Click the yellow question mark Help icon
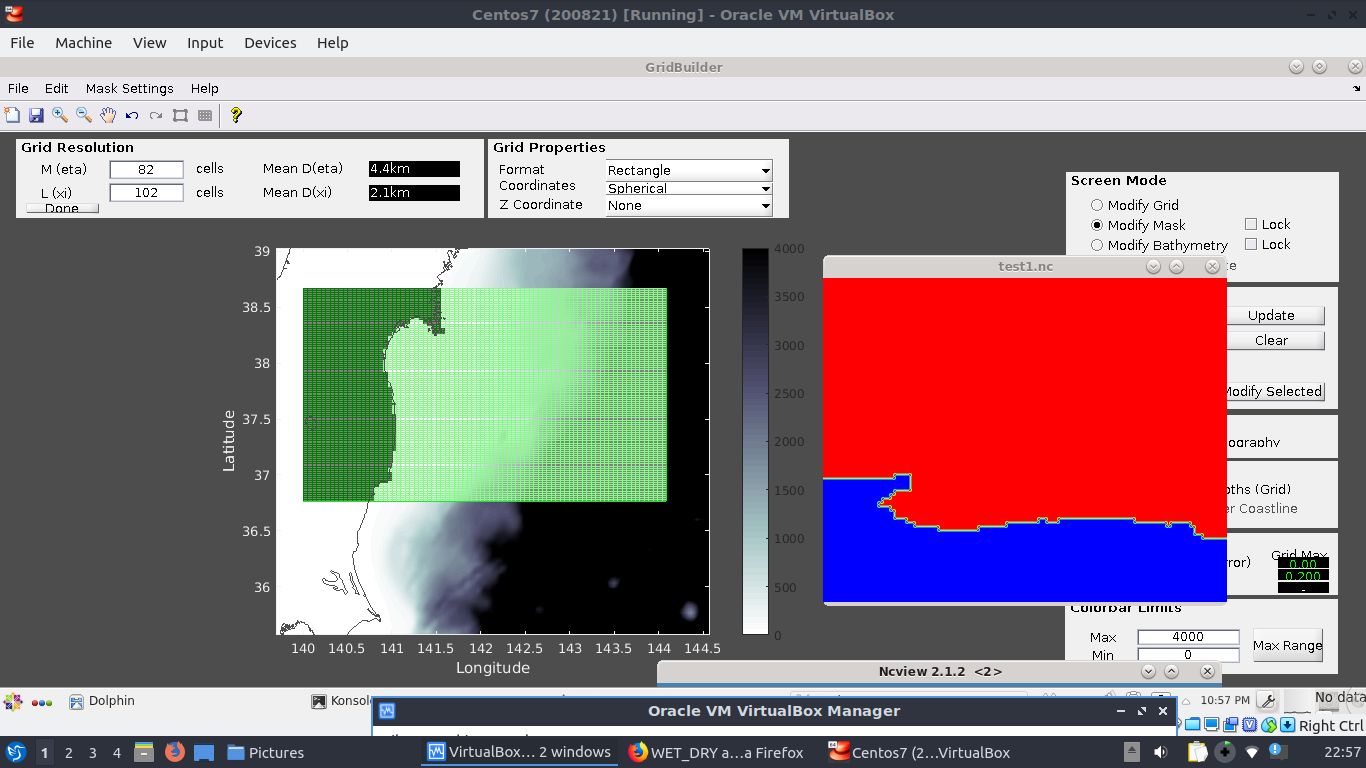The image size is (1366, 768). click(236, 115)
